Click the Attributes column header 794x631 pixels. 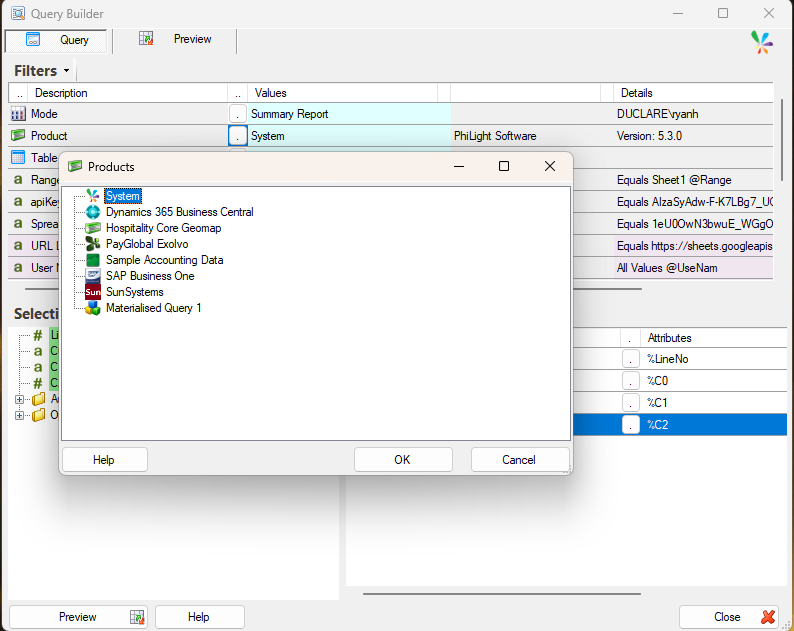[714, 338]
